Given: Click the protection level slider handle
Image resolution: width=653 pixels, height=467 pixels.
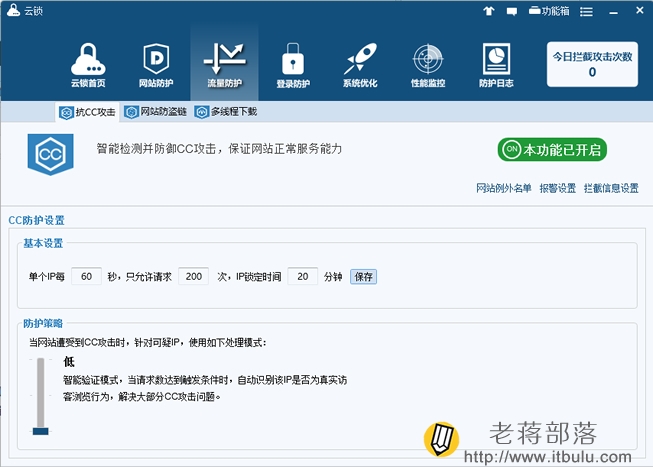Looking at the screenshot, I should [40, 431].
